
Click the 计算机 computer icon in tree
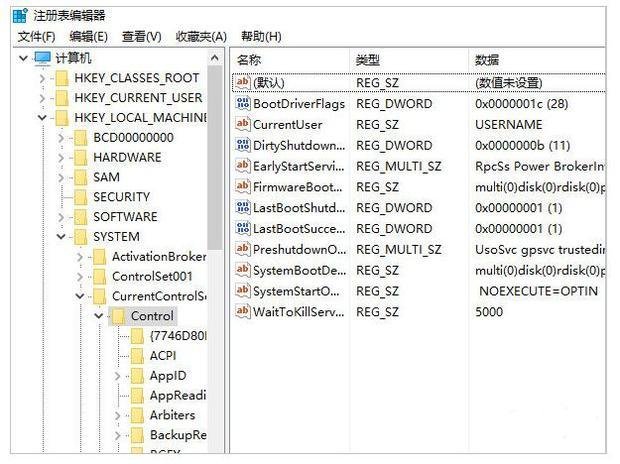click(43, 58)
